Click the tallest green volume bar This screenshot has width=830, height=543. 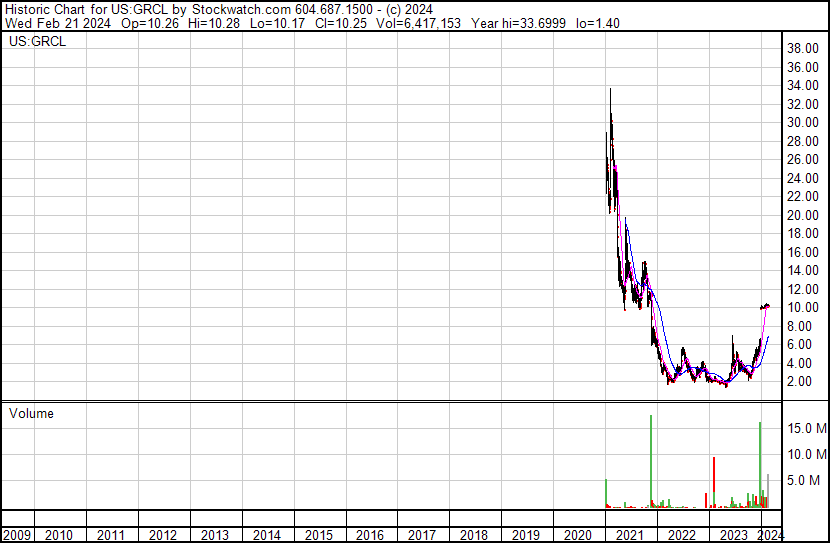pos(651,460)
